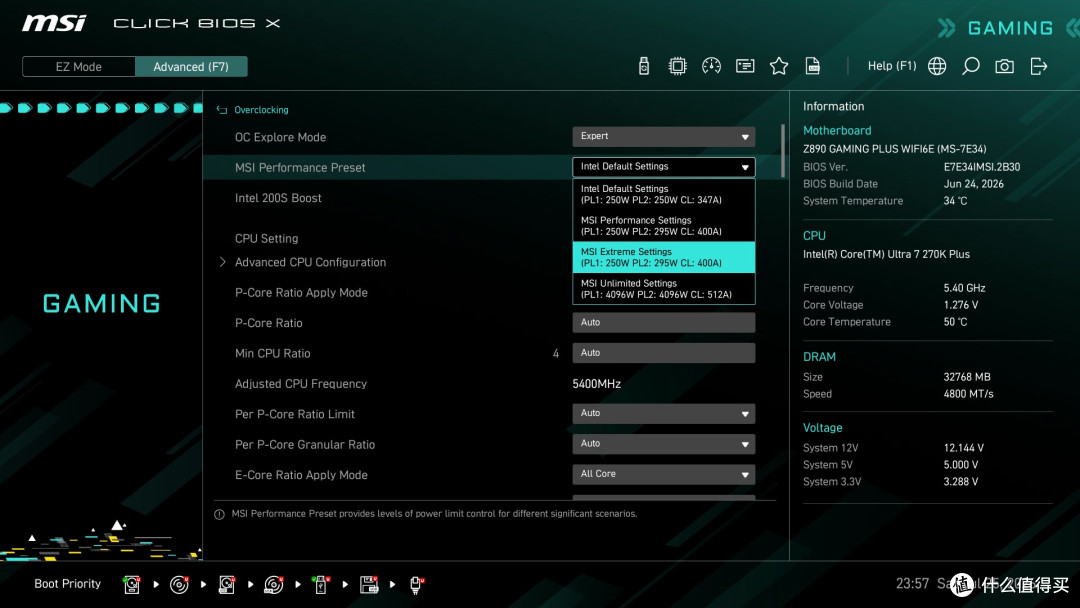
Task: Take a screenshot with the camera icon
Action: pos(1004,66)
